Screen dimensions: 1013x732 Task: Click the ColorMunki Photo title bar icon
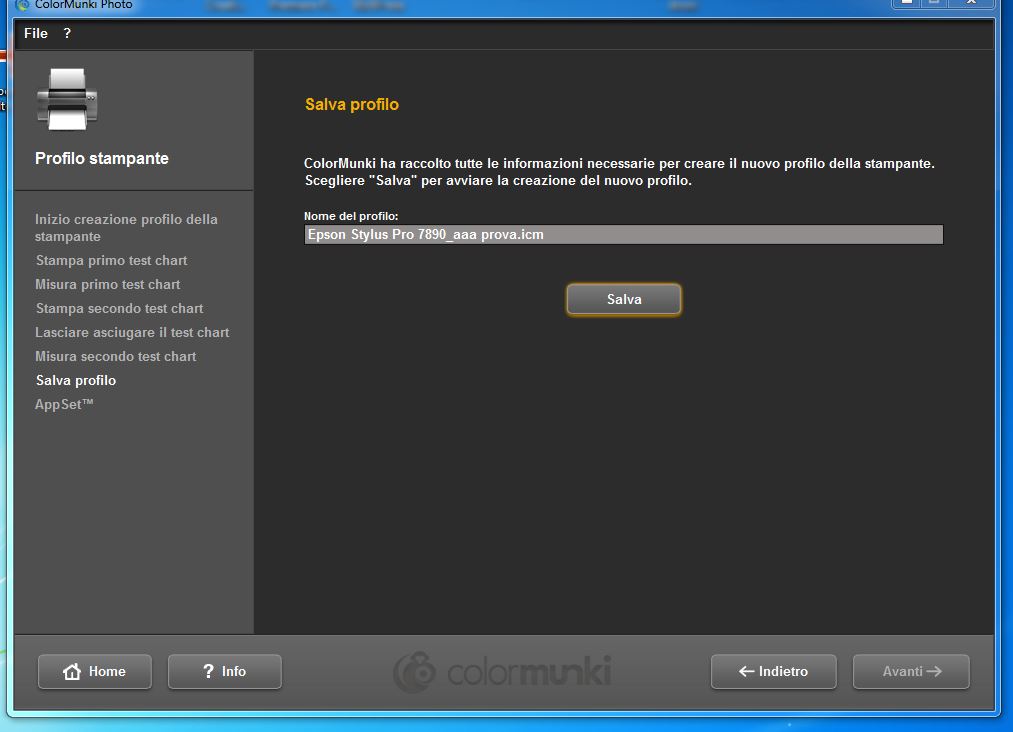coord(23,5)
